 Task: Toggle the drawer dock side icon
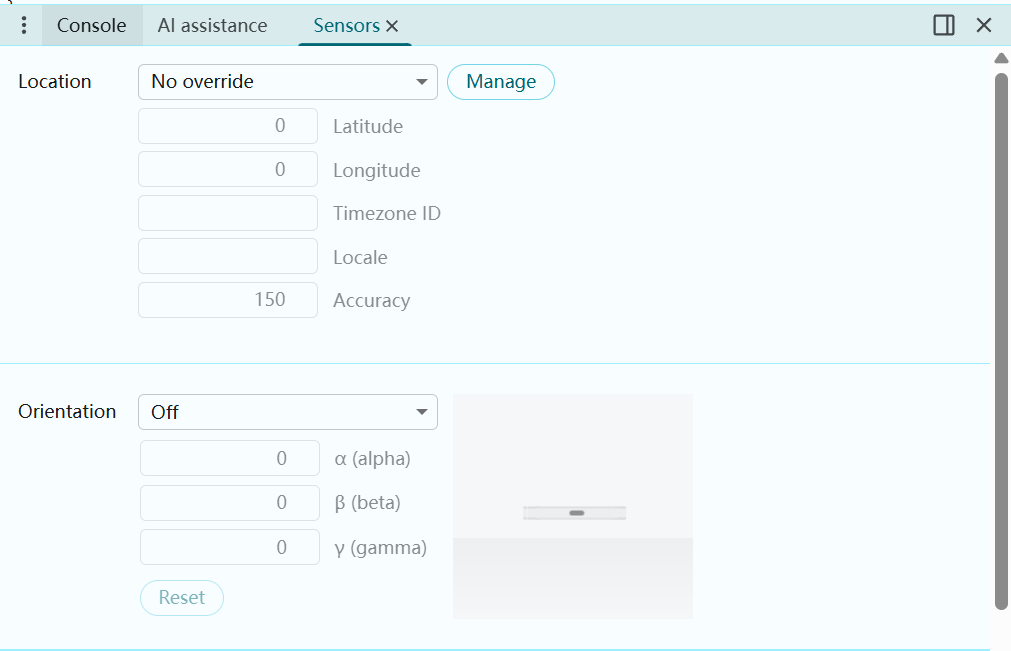(x=943, y=26)
